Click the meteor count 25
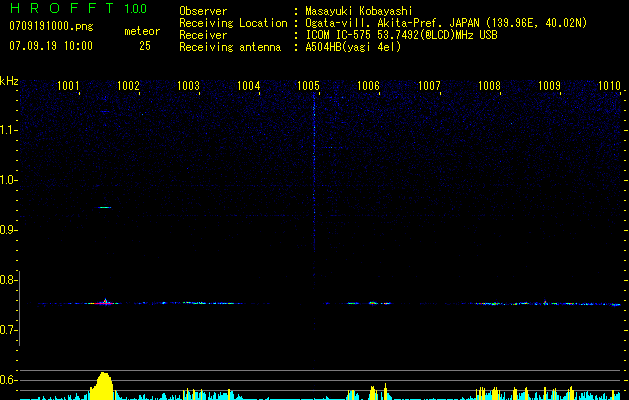 pos(145,46)
